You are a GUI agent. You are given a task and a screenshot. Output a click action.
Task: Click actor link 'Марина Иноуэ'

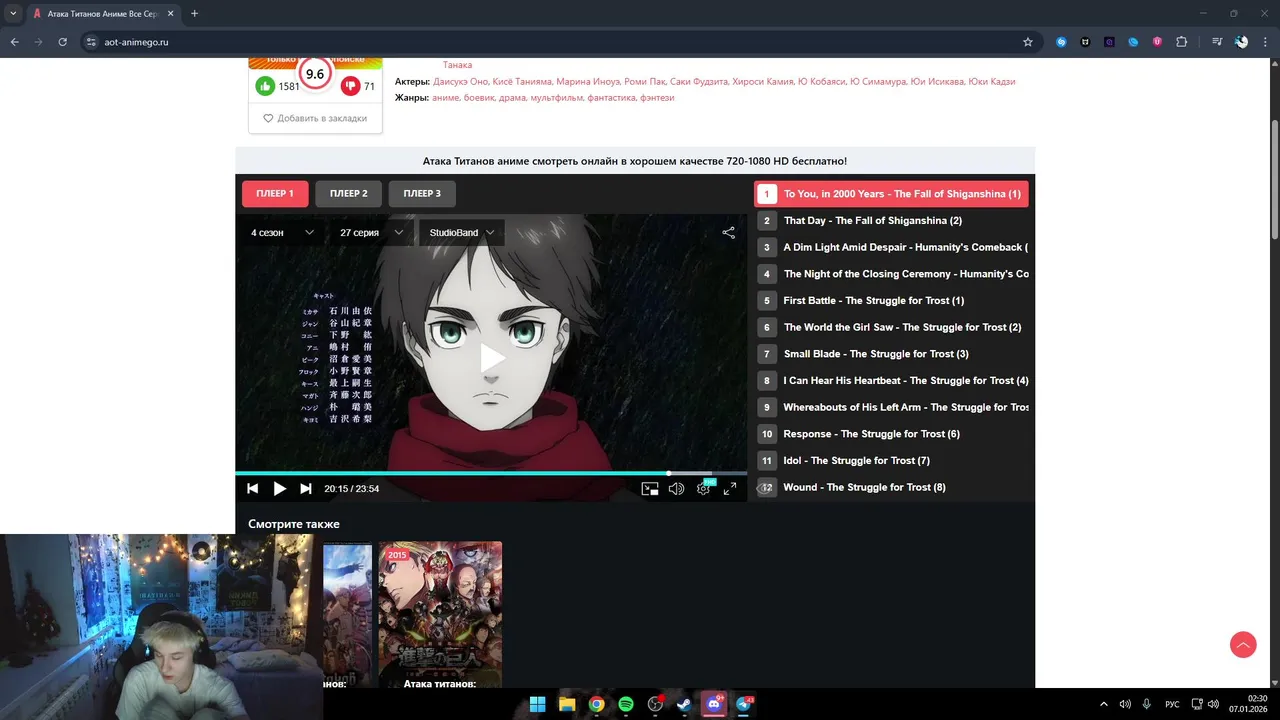pos(587,81)
